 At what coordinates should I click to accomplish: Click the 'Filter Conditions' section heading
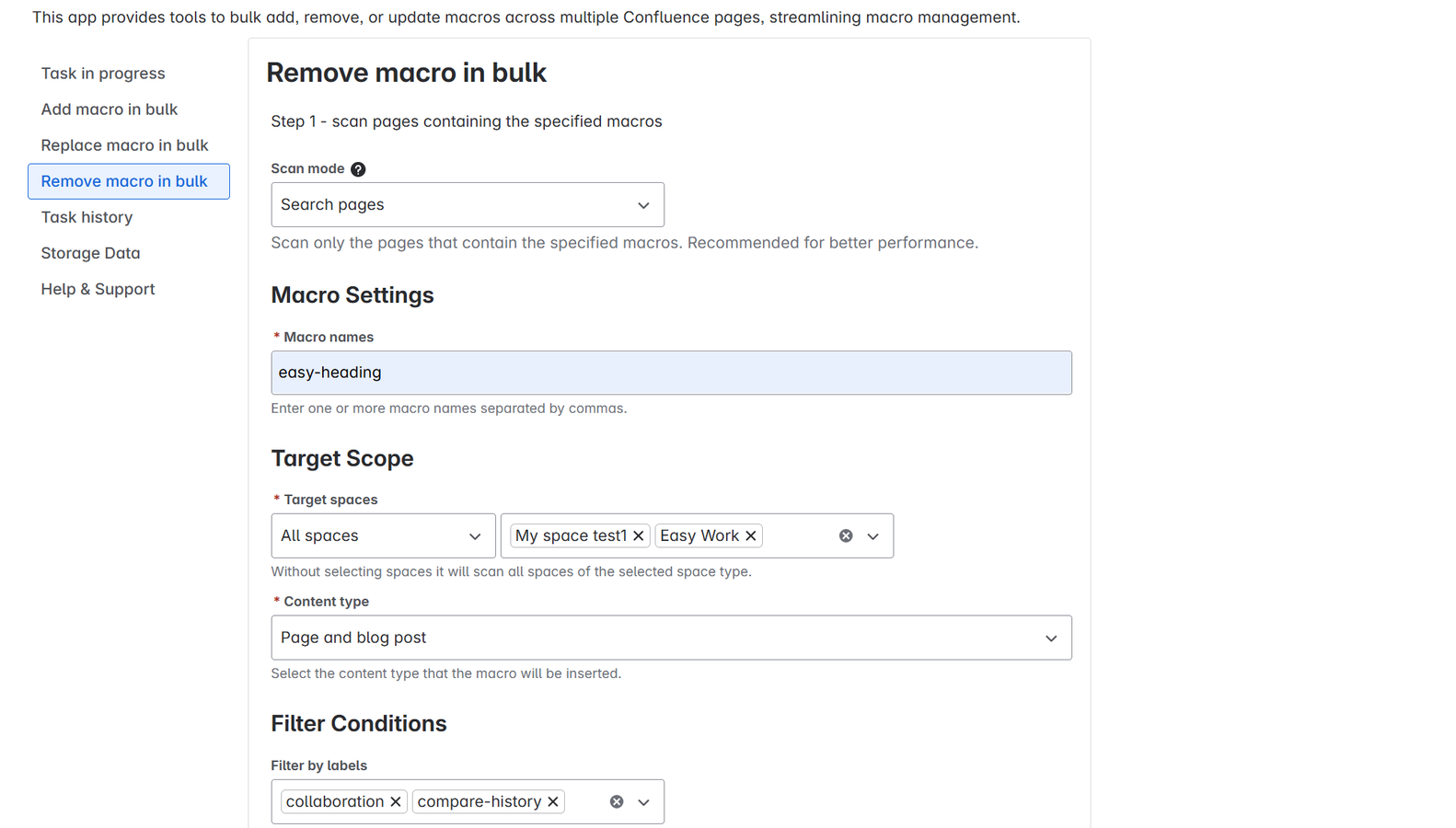click(x=359, y=724)
